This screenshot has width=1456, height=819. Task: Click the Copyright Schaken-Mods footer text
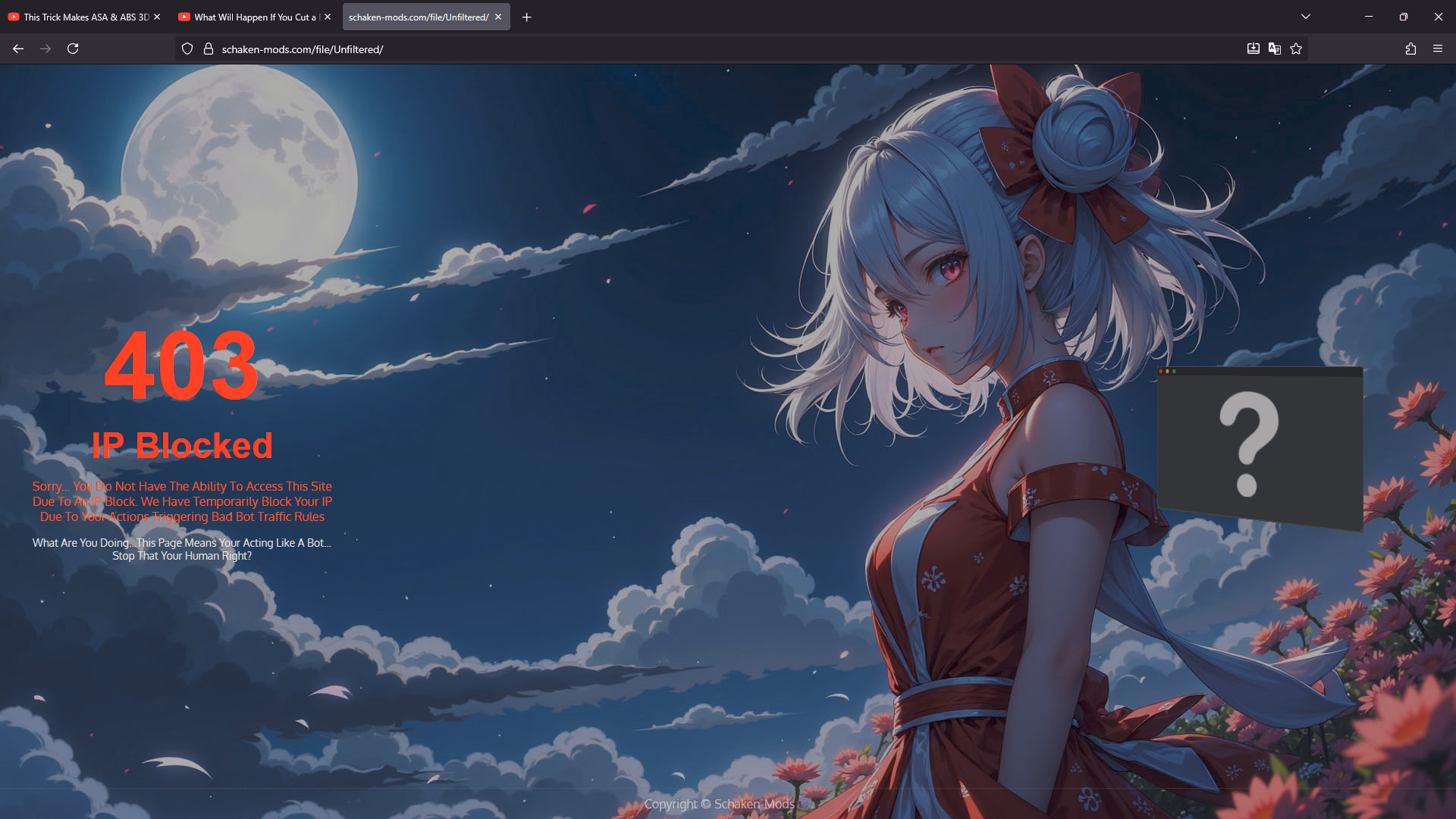click(719, 804)
